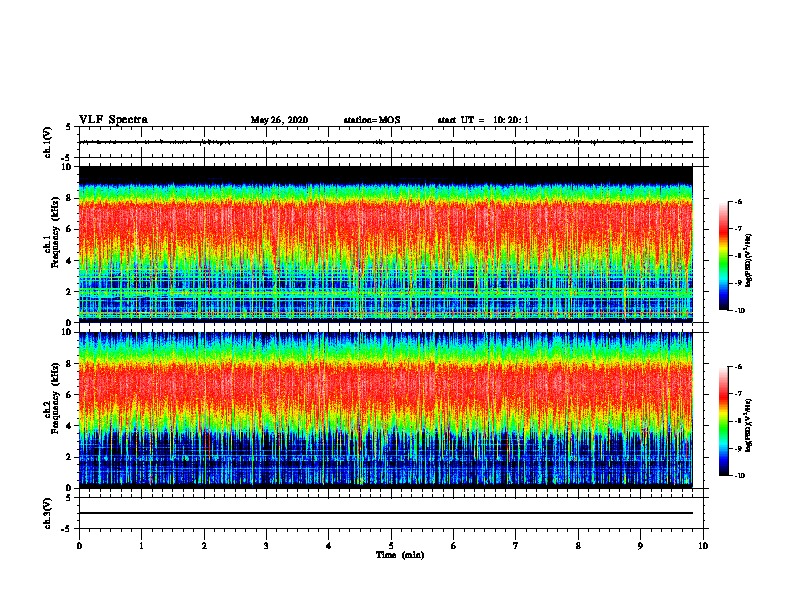Click ch.1 frequency tick label "6"
The height and width of the screenshot is (612, 792).
(69, 229)
